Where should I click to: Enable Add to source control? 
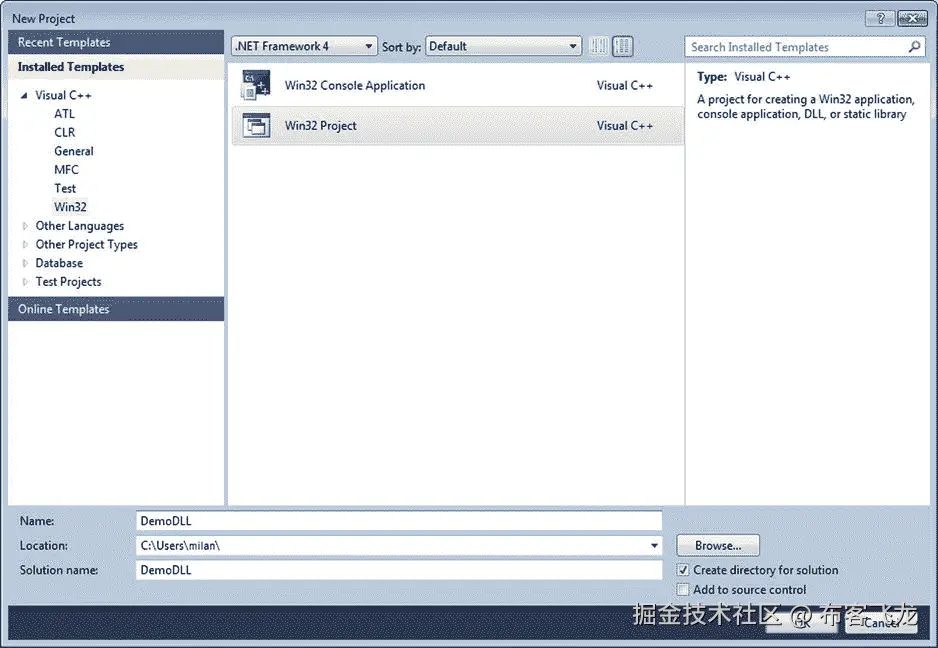pyautogui.click(x=683, y=589)
